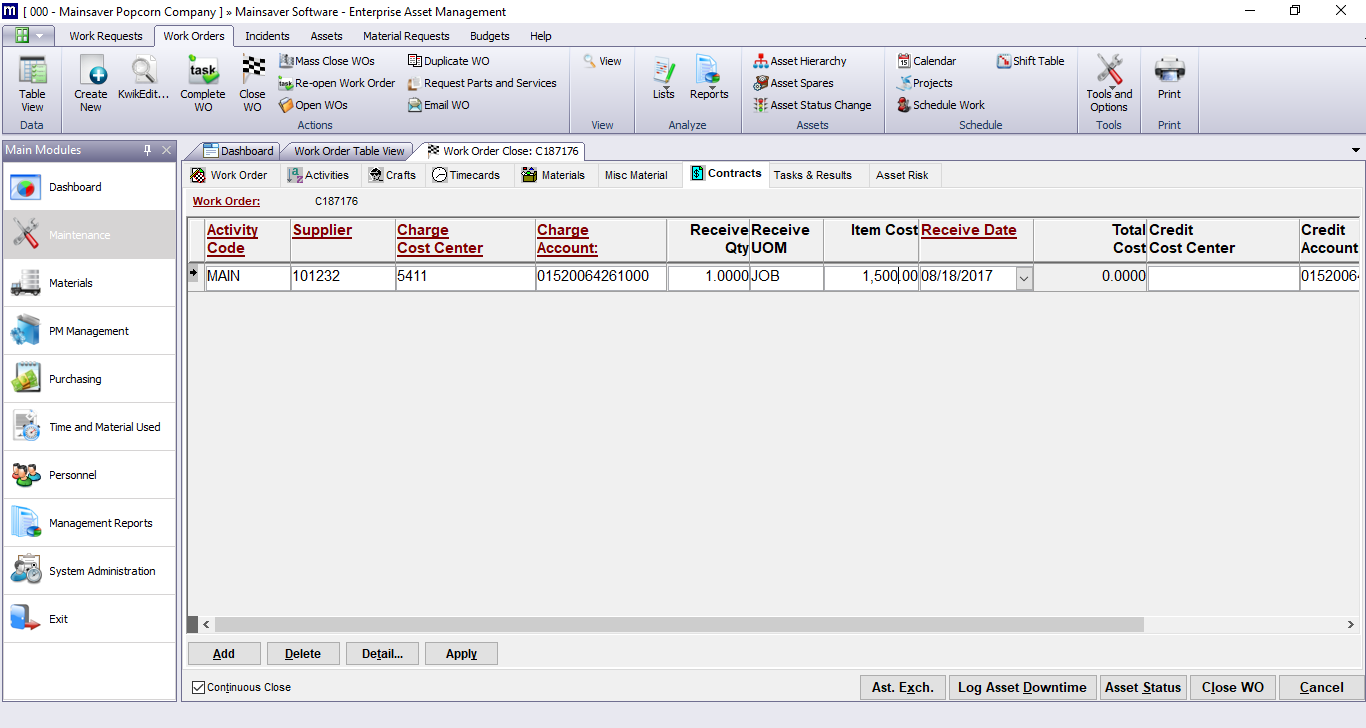Click the Supplier field containing 101232
The image size is (1366, 728).
pos(342,277)
